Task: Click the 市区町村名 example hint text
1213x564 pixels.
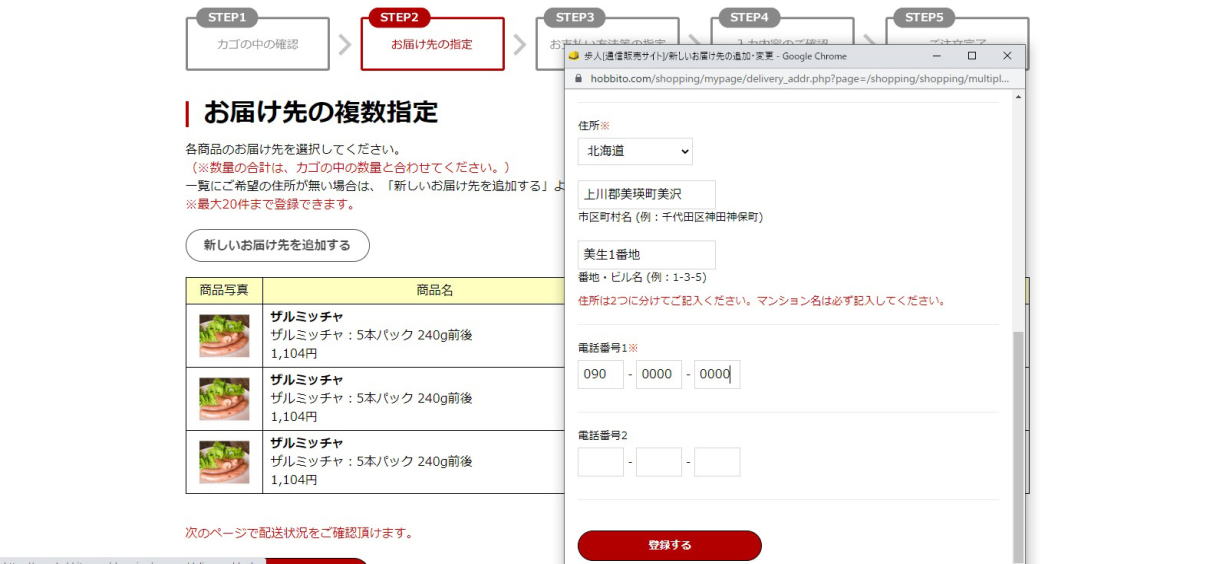Action: tap(670, 217)
